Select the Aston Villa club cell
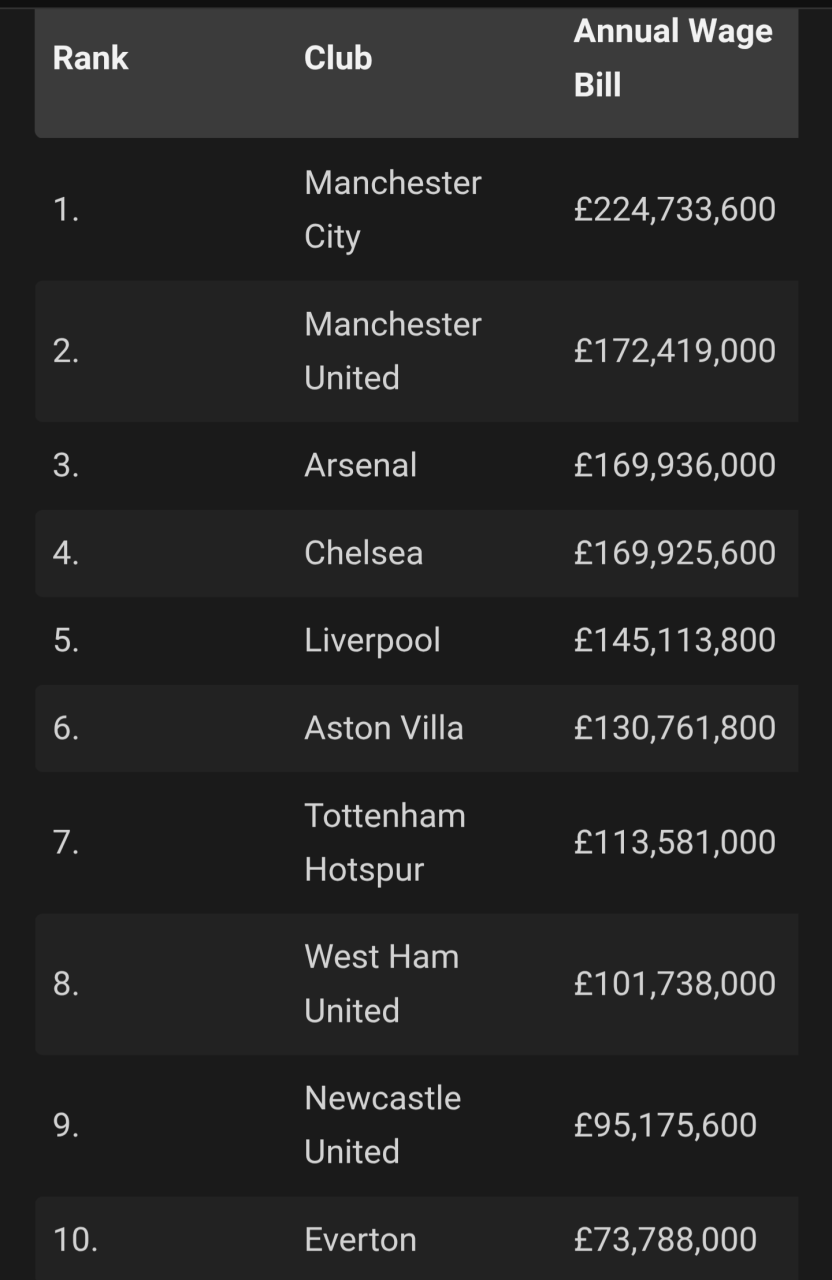 (x=384, y=728)
